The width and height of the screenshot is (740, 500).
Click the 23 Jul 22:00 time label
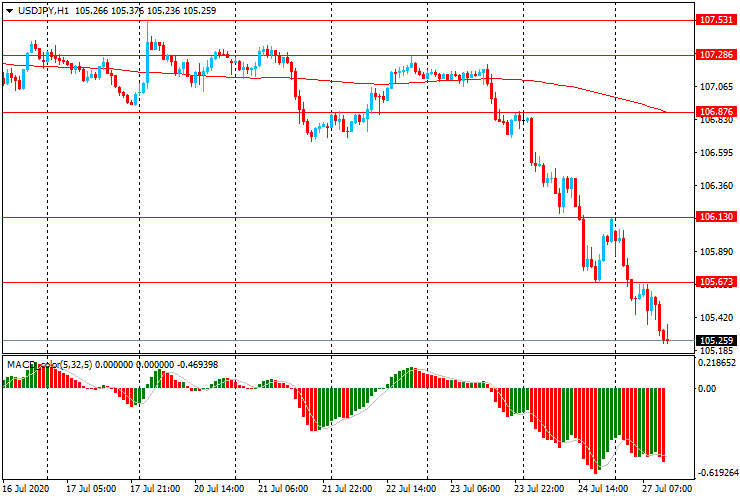[538, 489]
